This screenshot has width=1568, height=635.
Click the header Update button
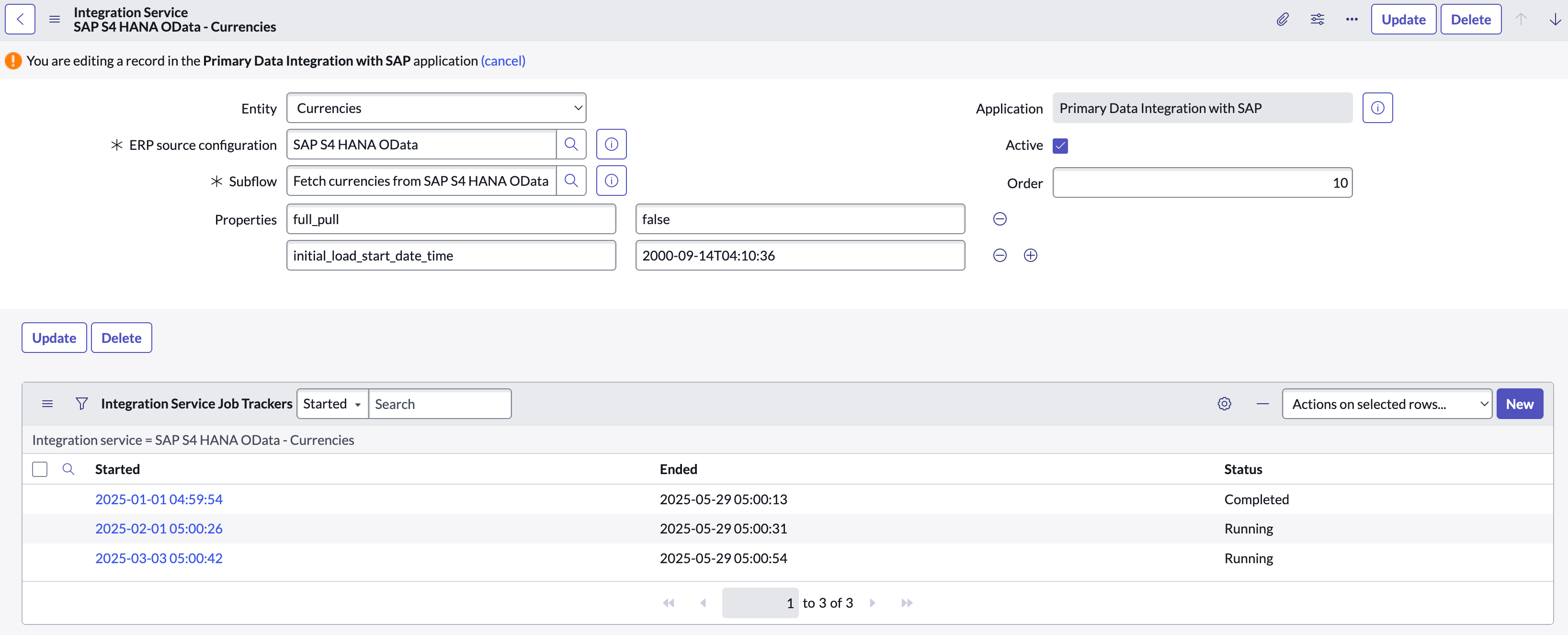coord(1403,20)
